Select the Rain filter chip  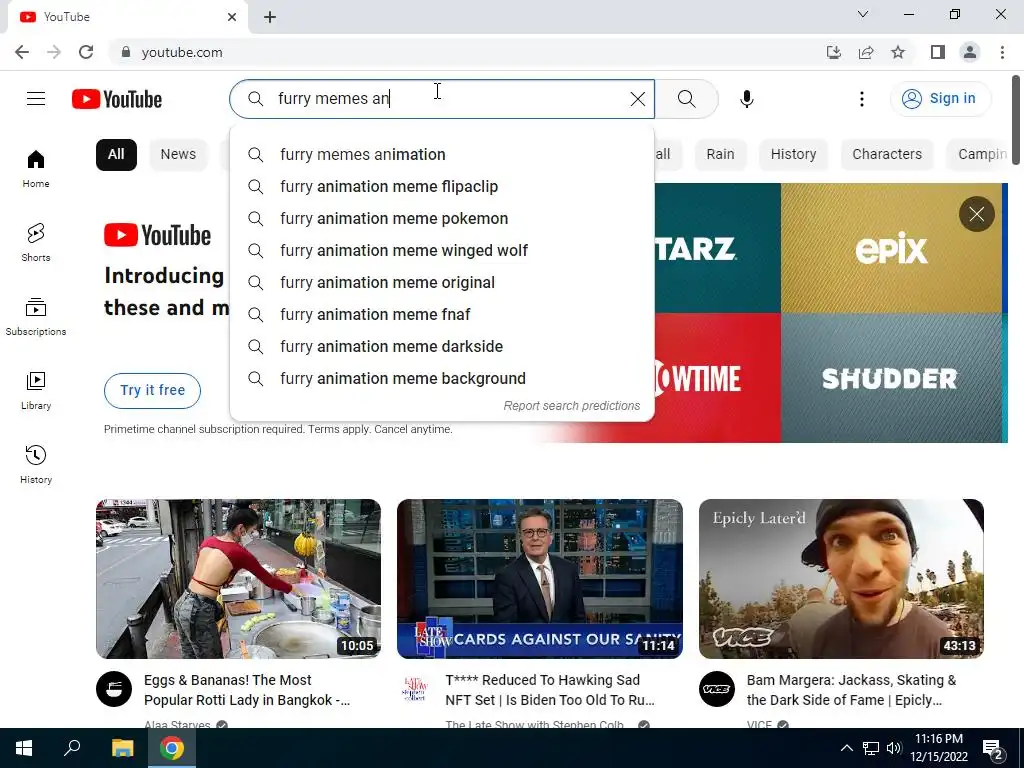coord(720,154)
